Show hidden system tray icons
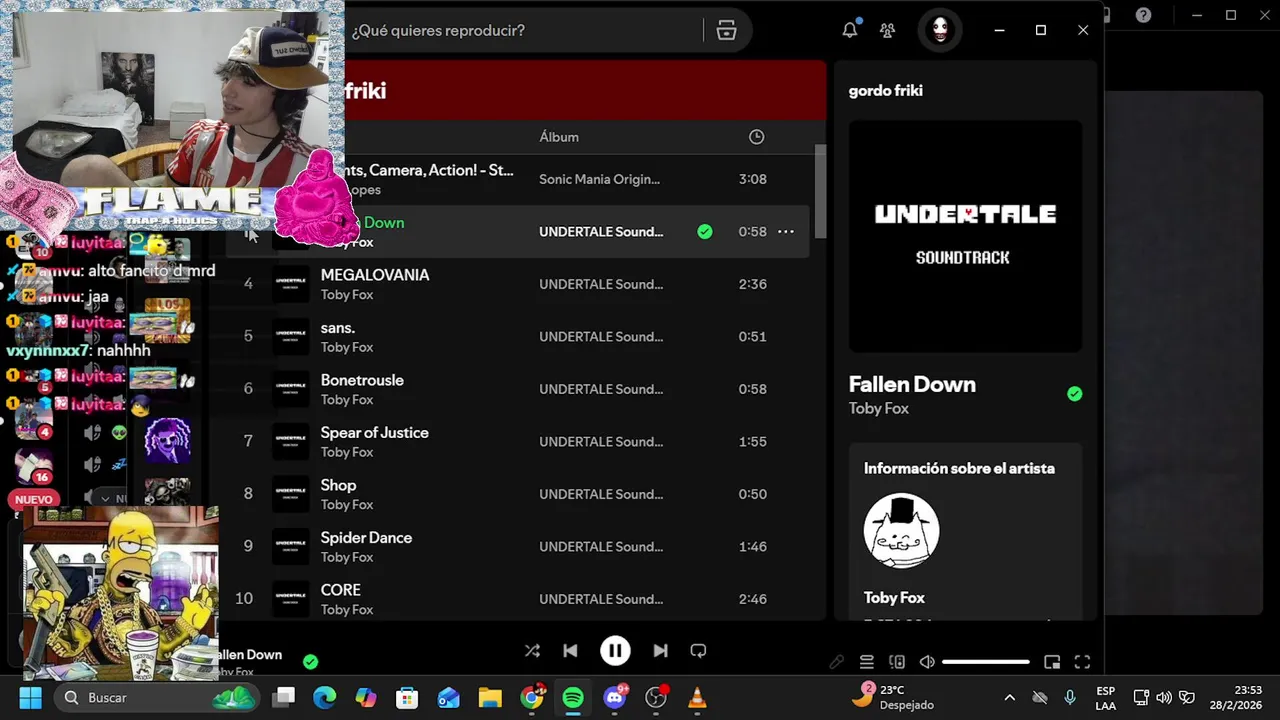1280x720 pixels. tap(1010, 698)
